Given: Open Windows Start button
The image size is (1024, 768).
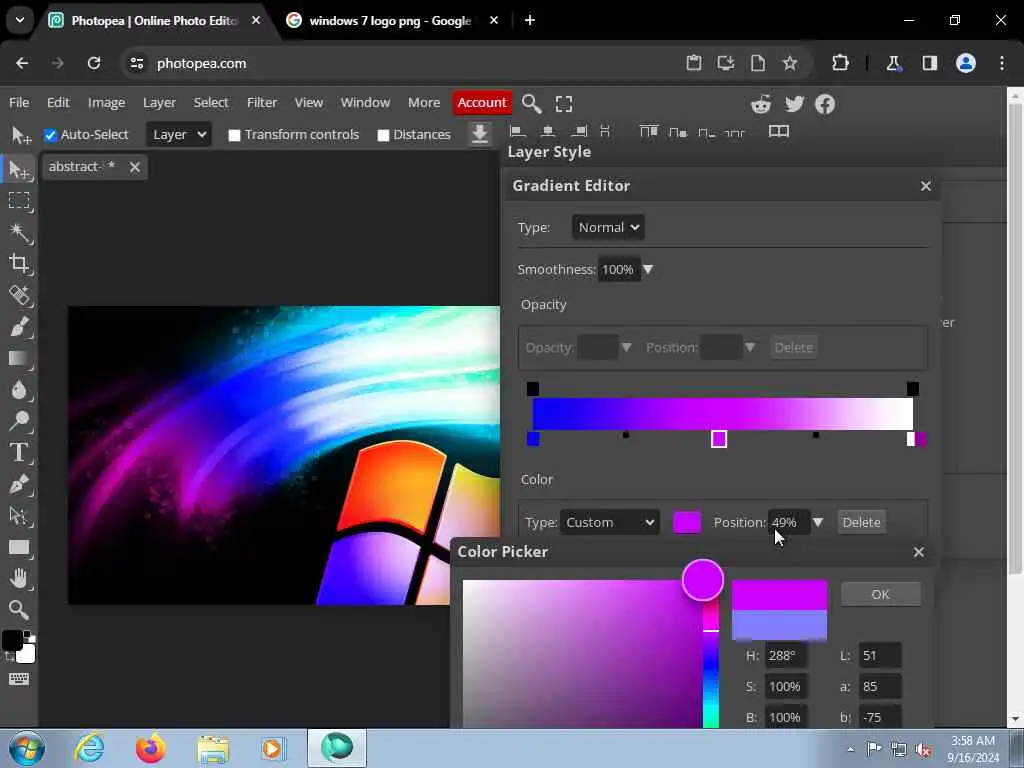Looking at the screenshot, I should coord(27,748).
